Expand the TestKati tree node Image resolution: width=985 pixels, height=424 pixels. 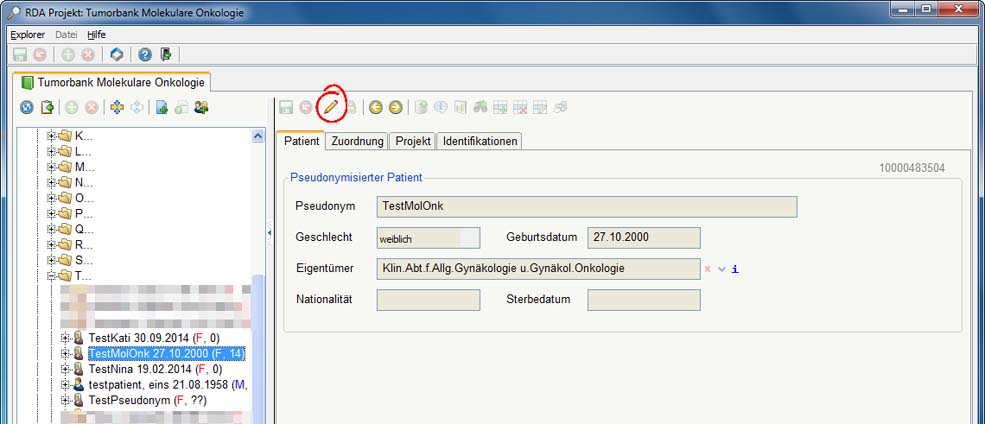tap(65, 339)
